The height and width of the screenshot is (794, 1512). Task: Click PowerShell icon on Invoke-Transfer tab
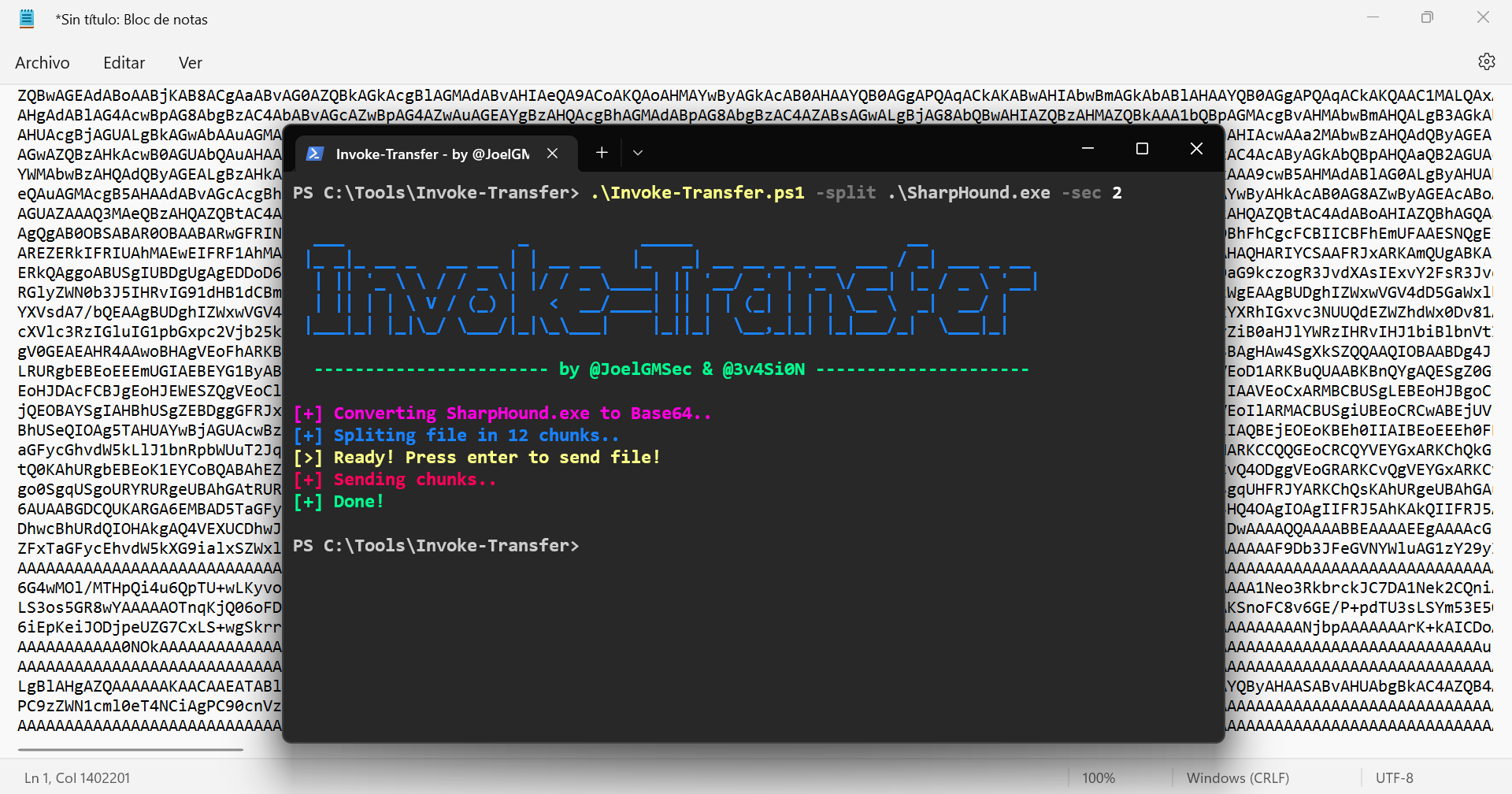315,154
